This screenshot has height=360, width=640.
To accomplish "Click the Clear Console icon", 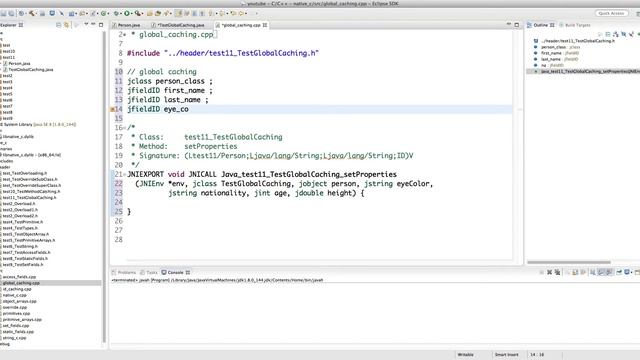I will point(568,272).
